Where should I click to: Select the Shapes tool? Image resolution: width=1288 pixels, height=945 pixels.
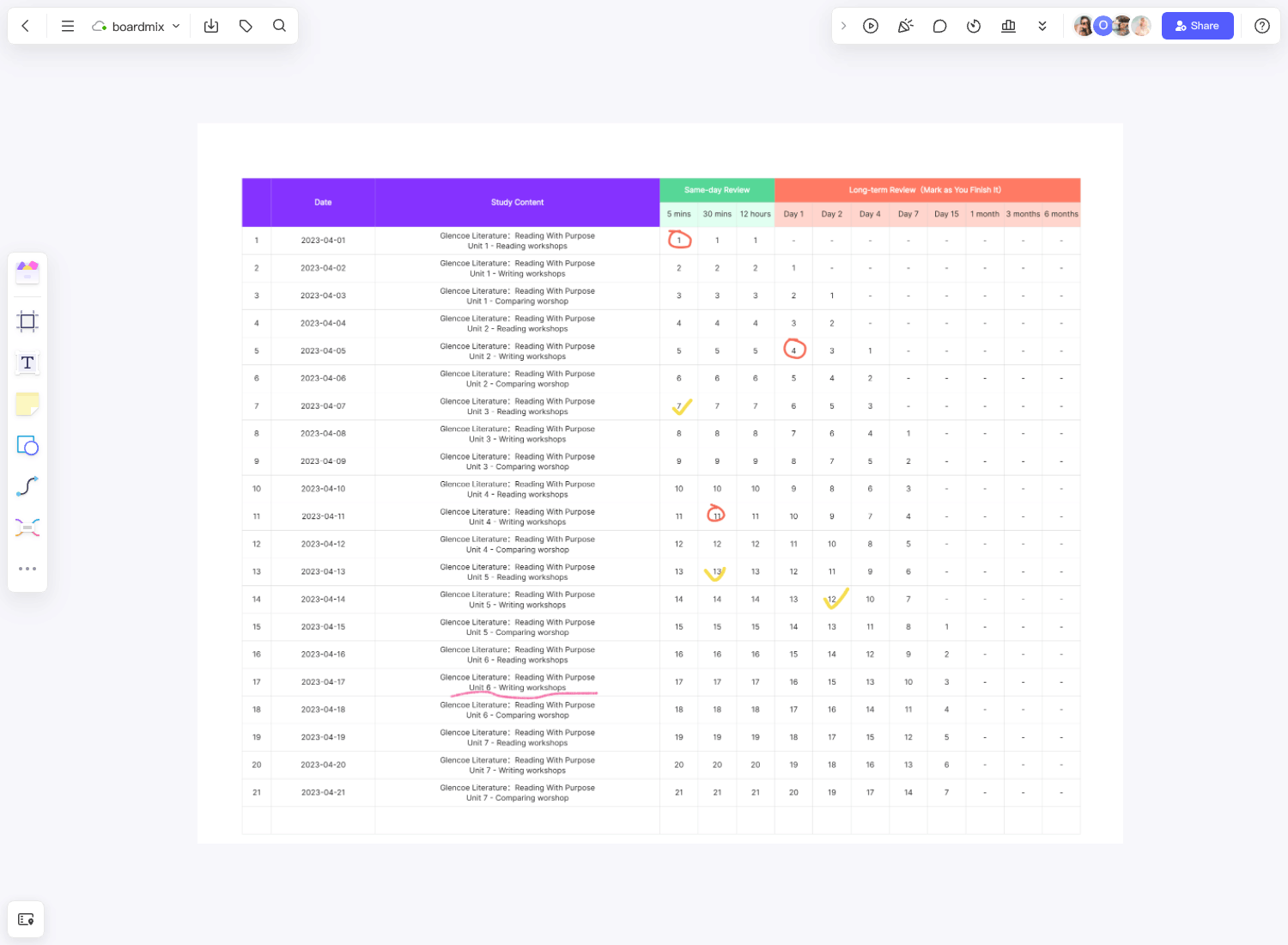(27, 445)
